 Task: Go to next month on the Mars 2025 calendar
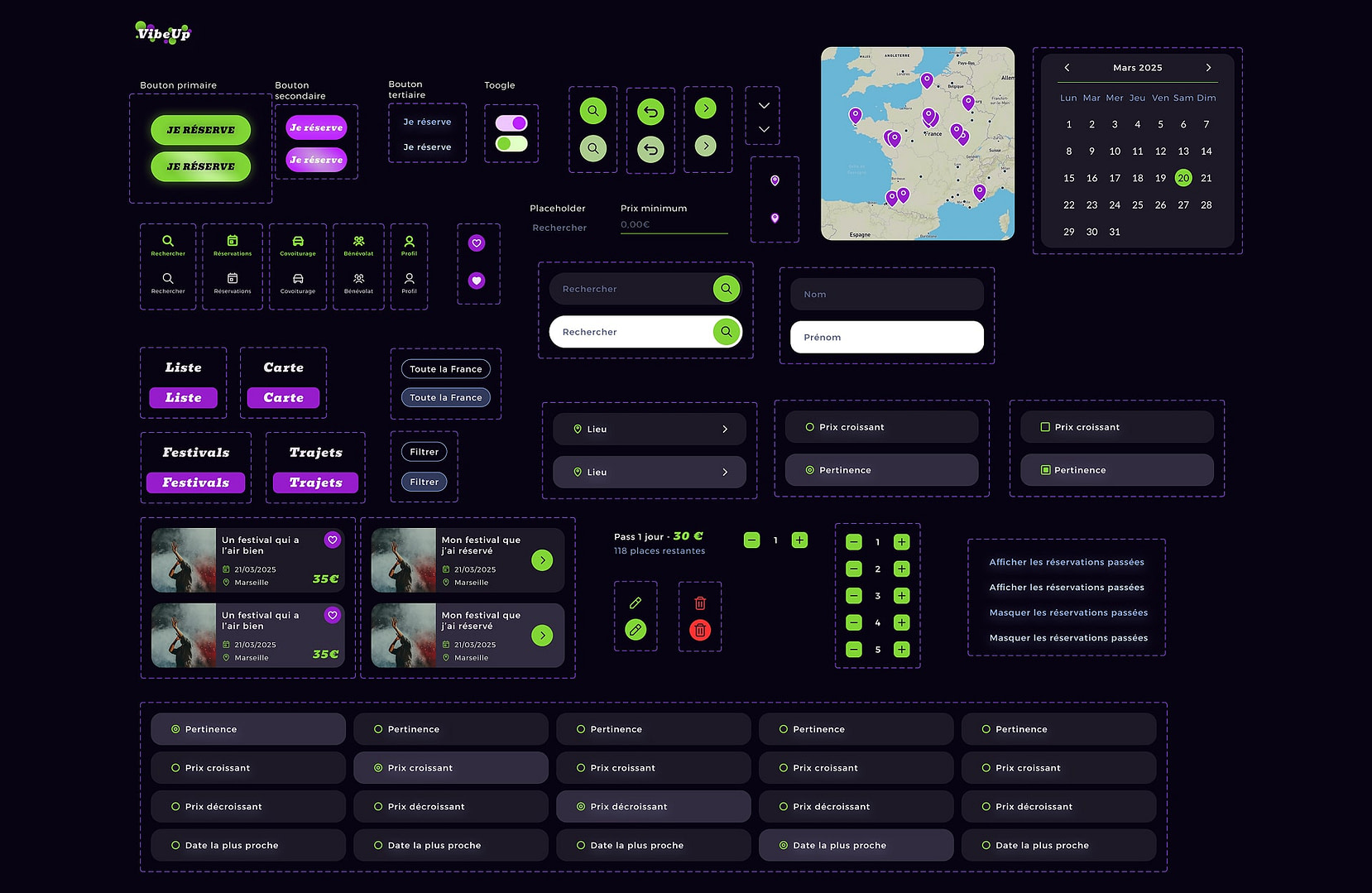coord(1208,68)
